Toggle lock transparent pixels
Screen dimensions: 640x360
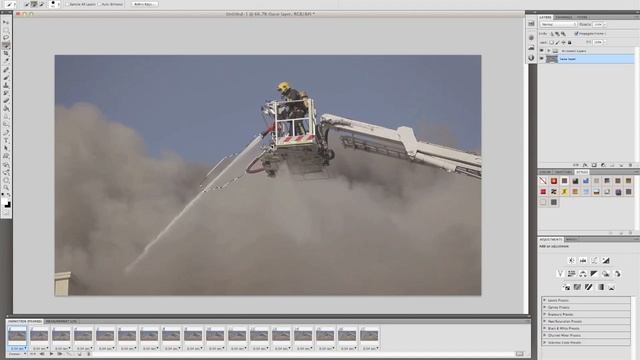pyautogui.click(x=551, y=42)
